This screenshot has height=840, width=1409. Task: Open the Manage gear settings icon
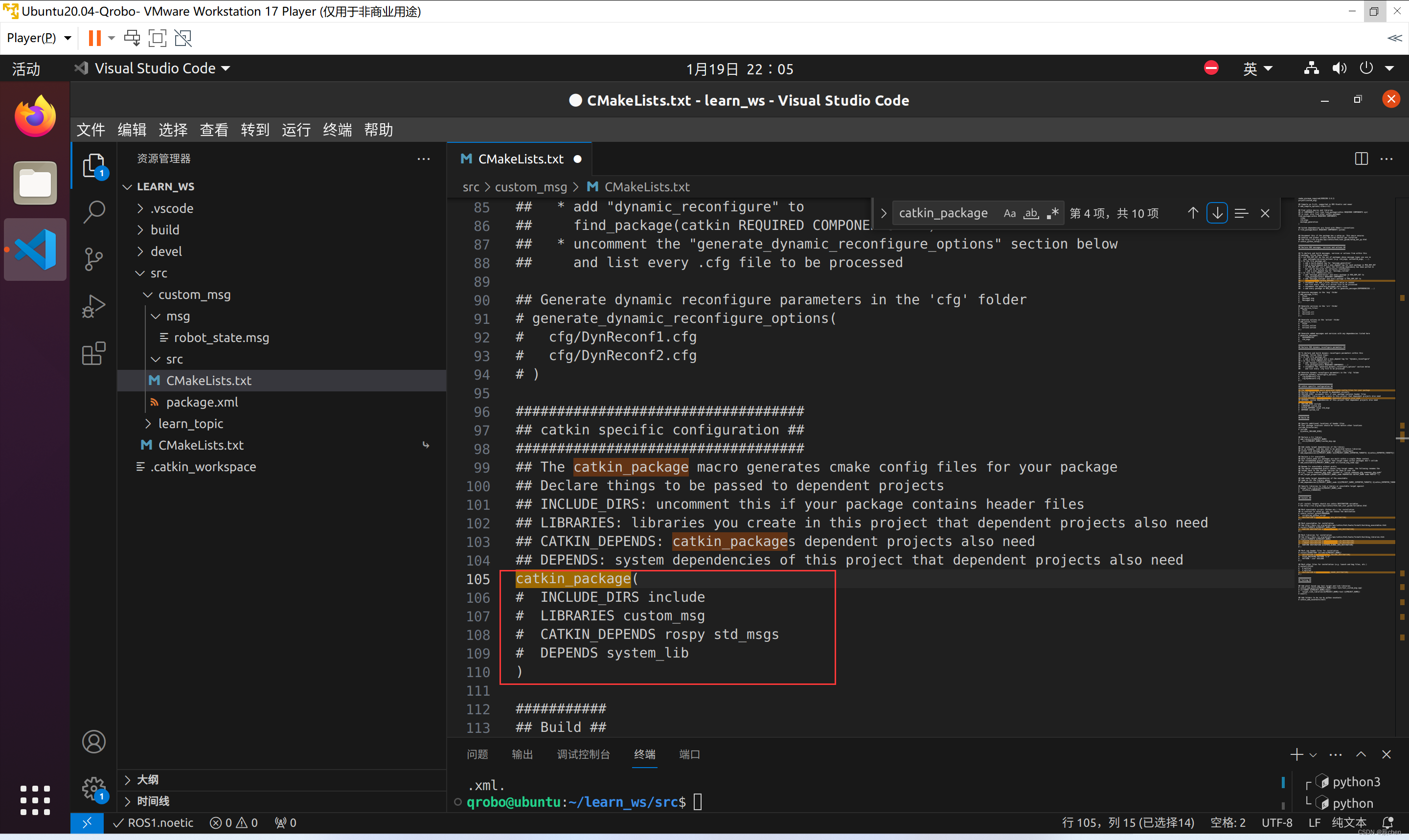point(94,788)
